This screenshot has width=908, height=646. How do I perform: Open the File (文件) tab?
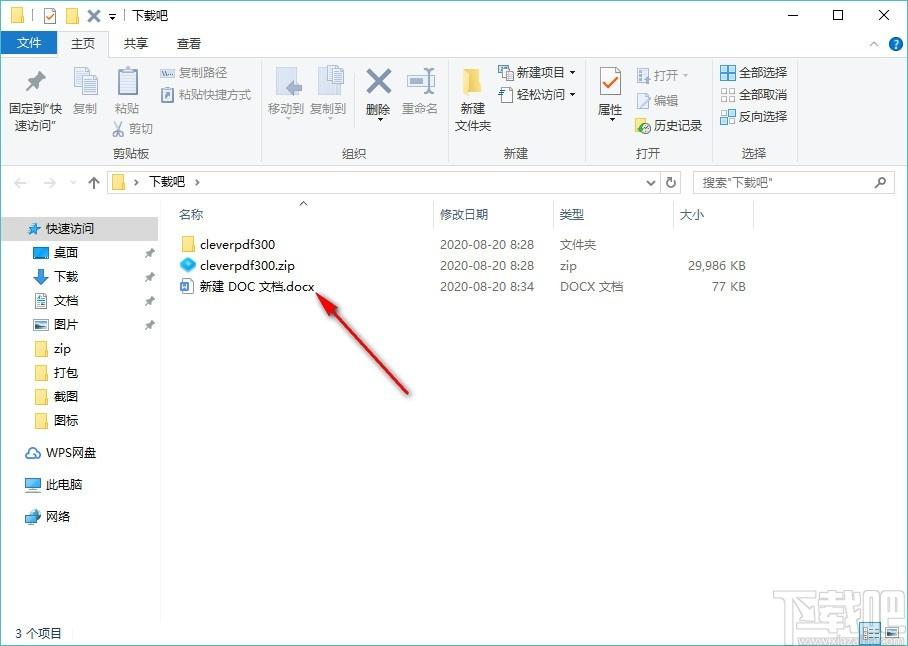point(29,43)
